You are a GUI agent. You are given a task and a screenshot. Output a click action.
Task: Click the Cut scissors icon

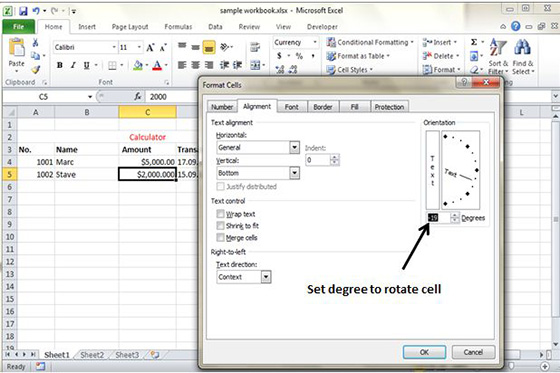point(35,43)
